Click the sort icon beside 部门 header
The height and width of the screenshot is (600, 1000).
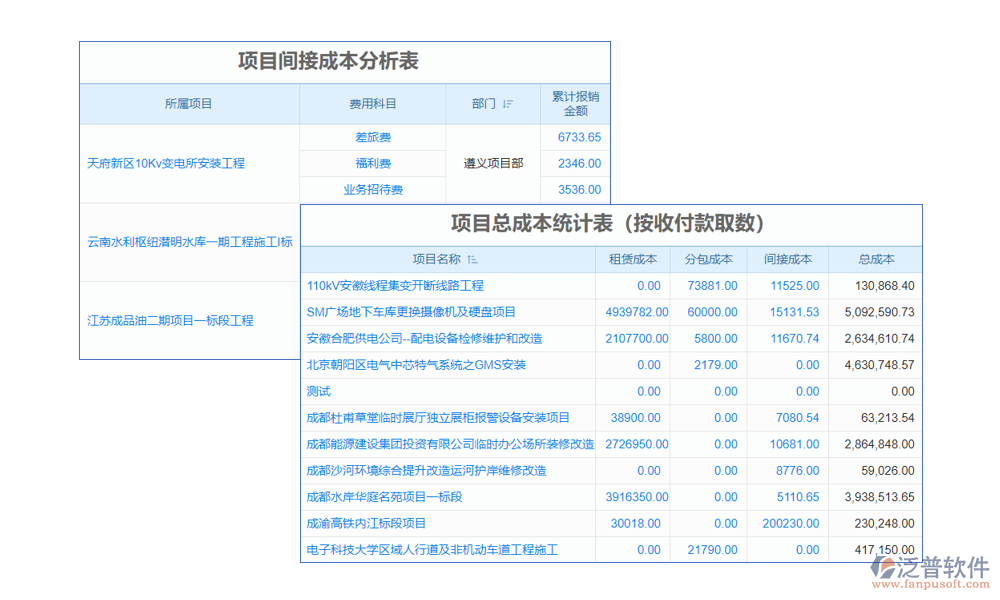508,104
